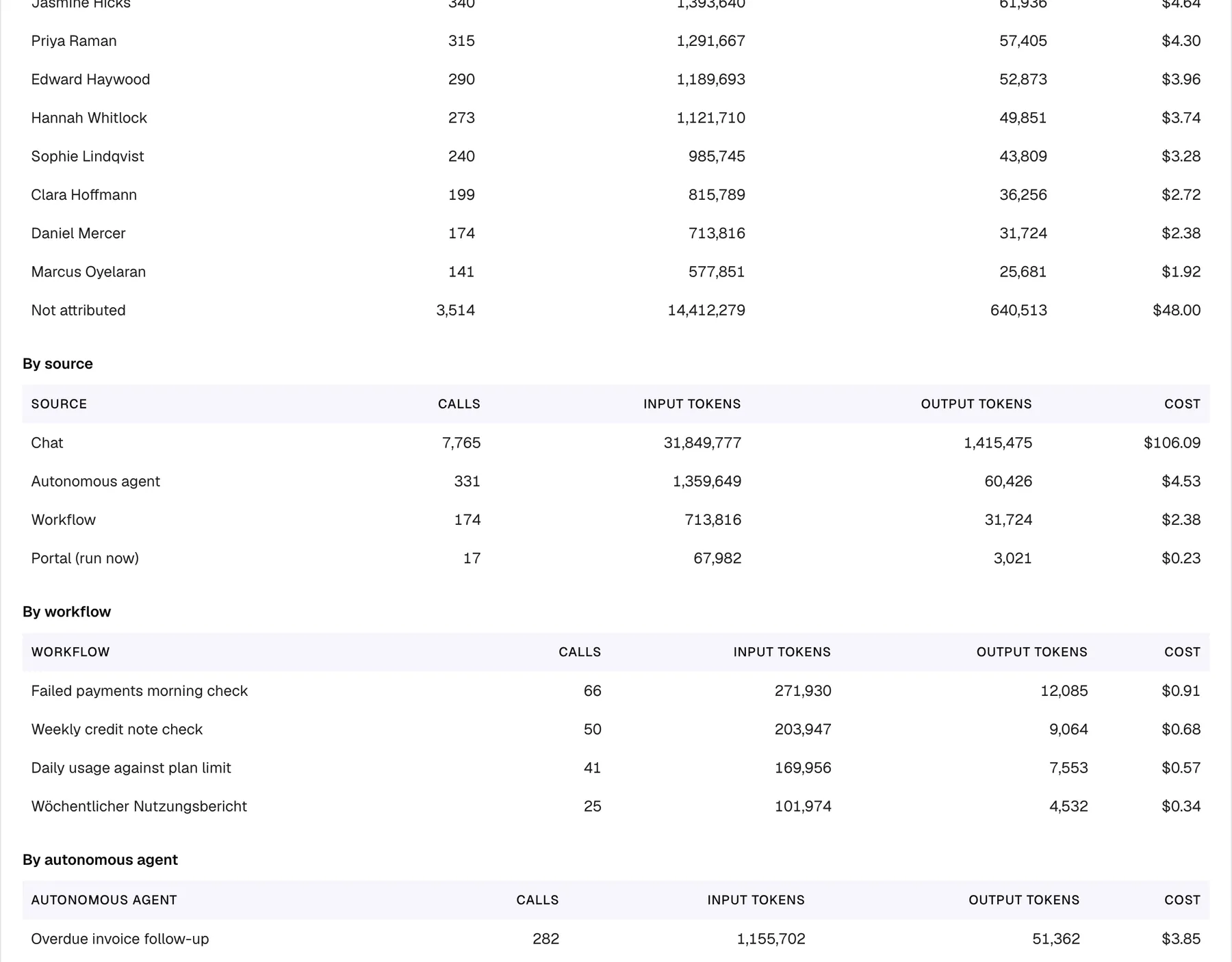Click the 'WORKFLOW' column header
1232x962 pixels.
click(x=70, y=652)
